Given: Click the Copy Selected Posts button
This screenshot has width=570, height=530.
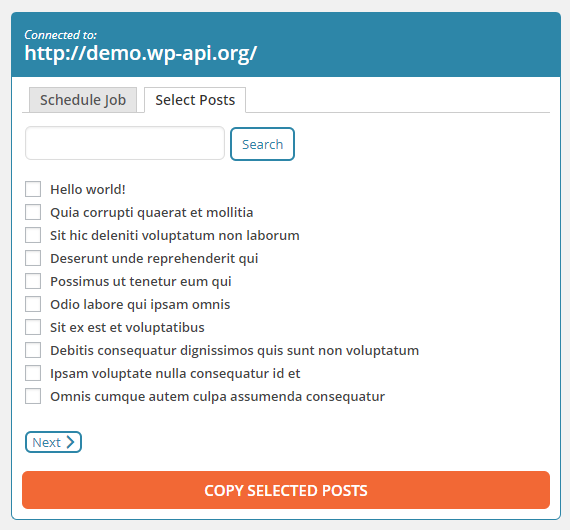Looking at the screenshot, I should coord(286,490).
